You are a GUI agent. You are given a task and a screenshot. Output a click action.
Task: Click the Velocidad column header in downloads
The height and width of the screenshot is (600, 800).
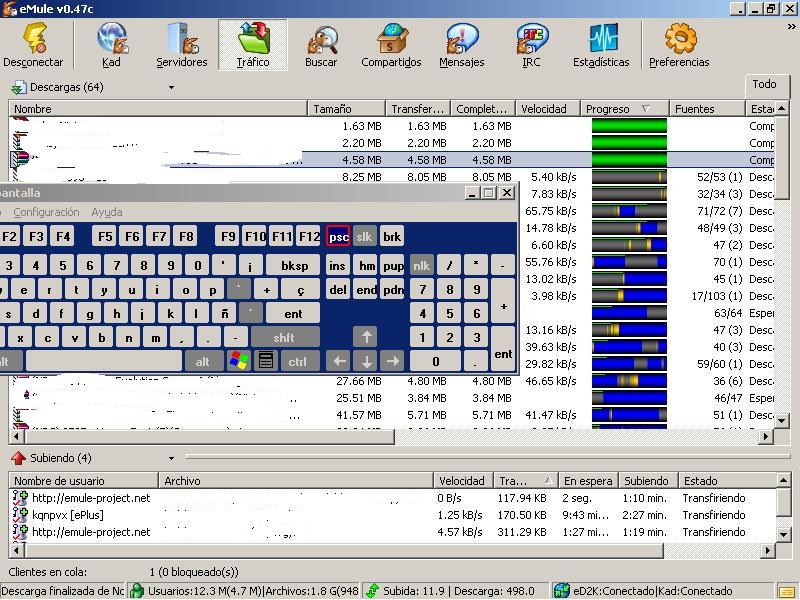click(548, 109)
